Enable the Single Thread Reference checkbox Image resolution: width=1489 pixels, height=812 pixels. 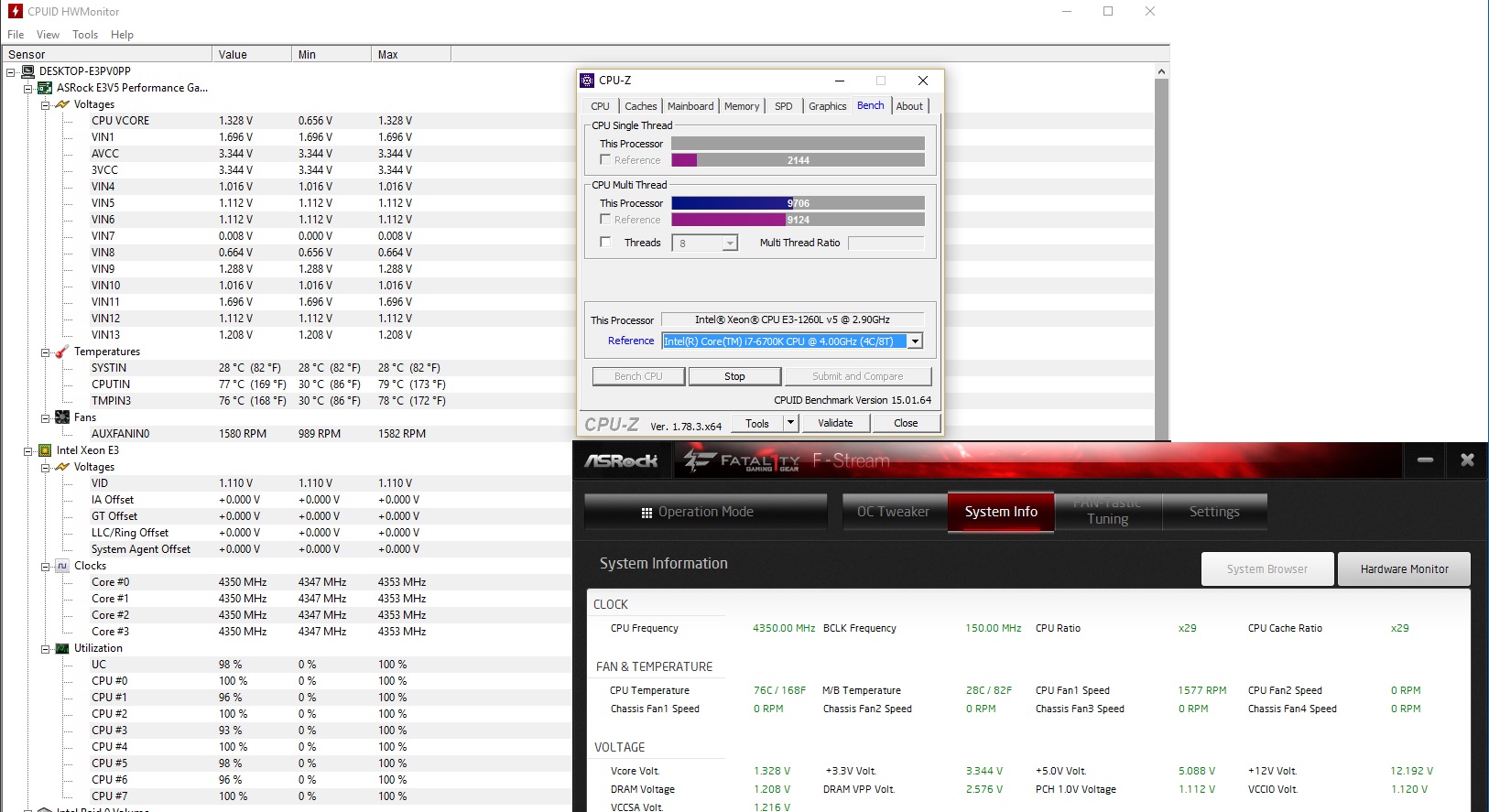click(605, 159)
